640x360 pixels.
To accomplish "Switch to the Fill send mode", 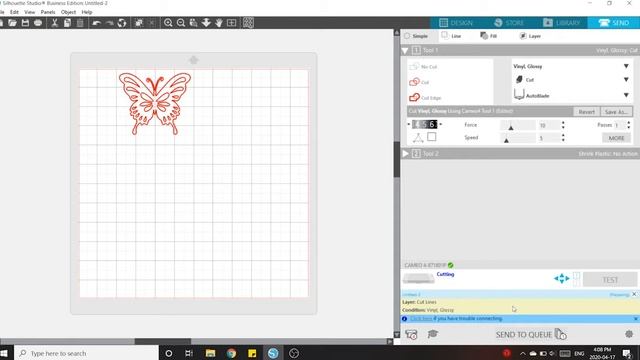I will click(x=489, y=36).
